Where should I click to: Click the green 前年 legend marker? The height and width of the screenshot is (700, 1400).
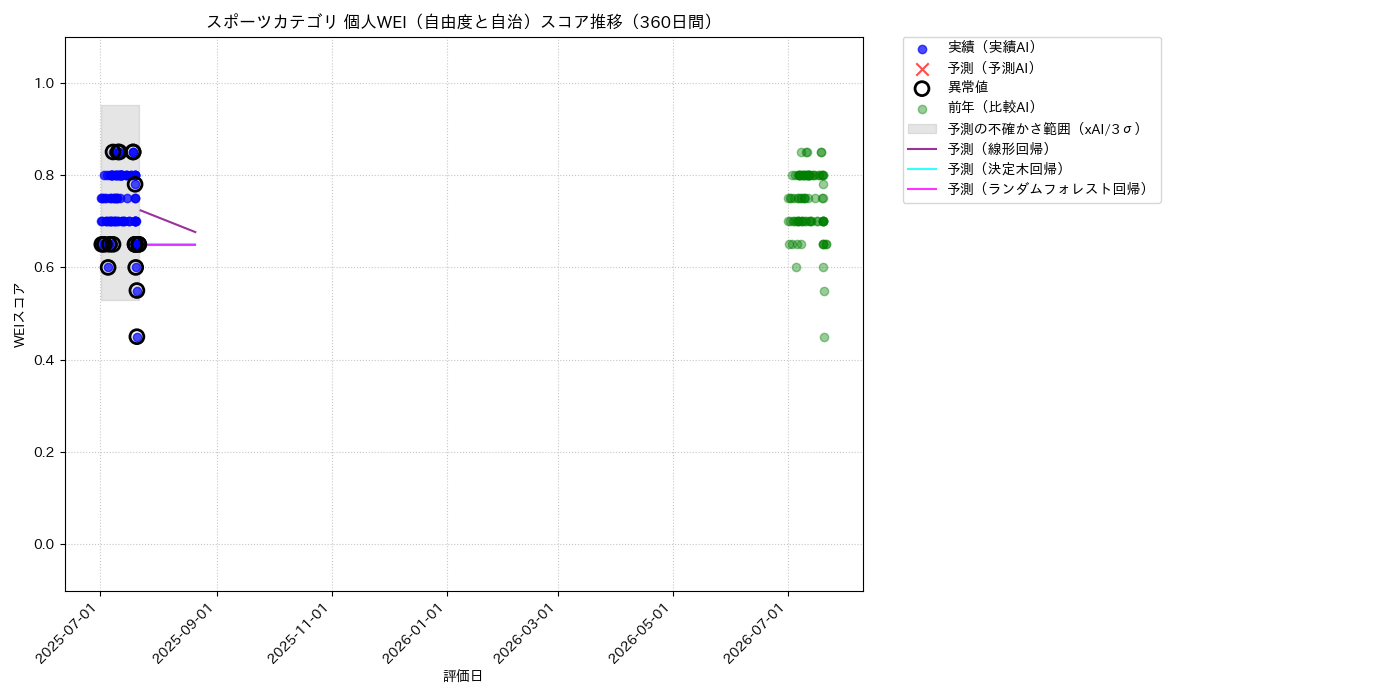922,109
